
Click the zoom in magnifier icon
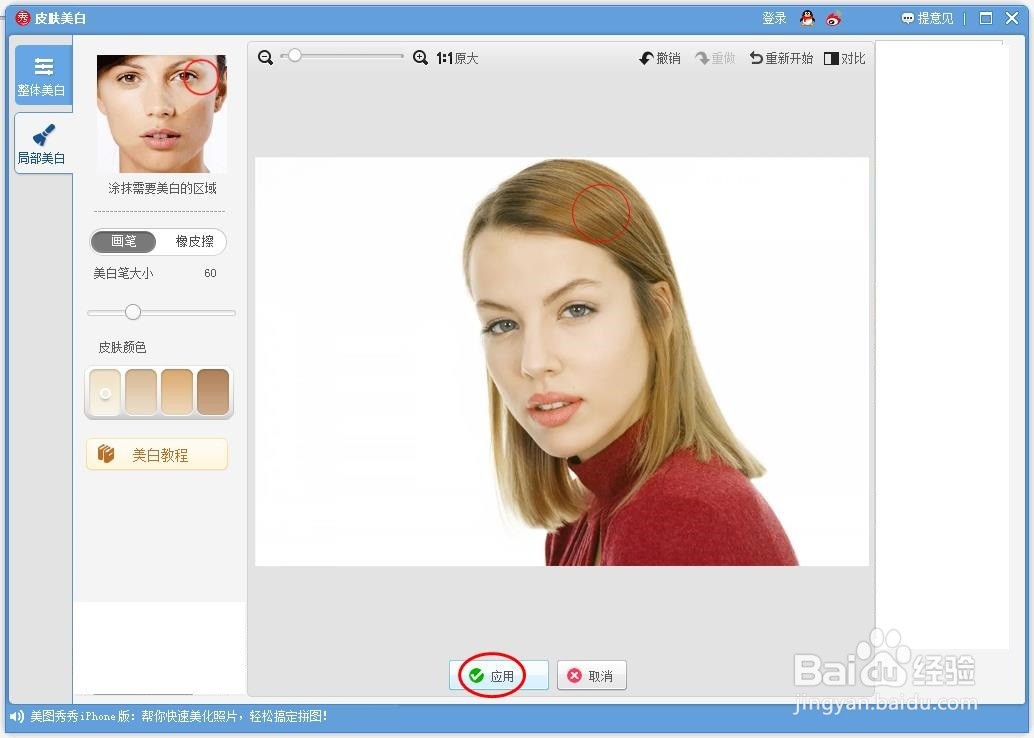[420, 58]
